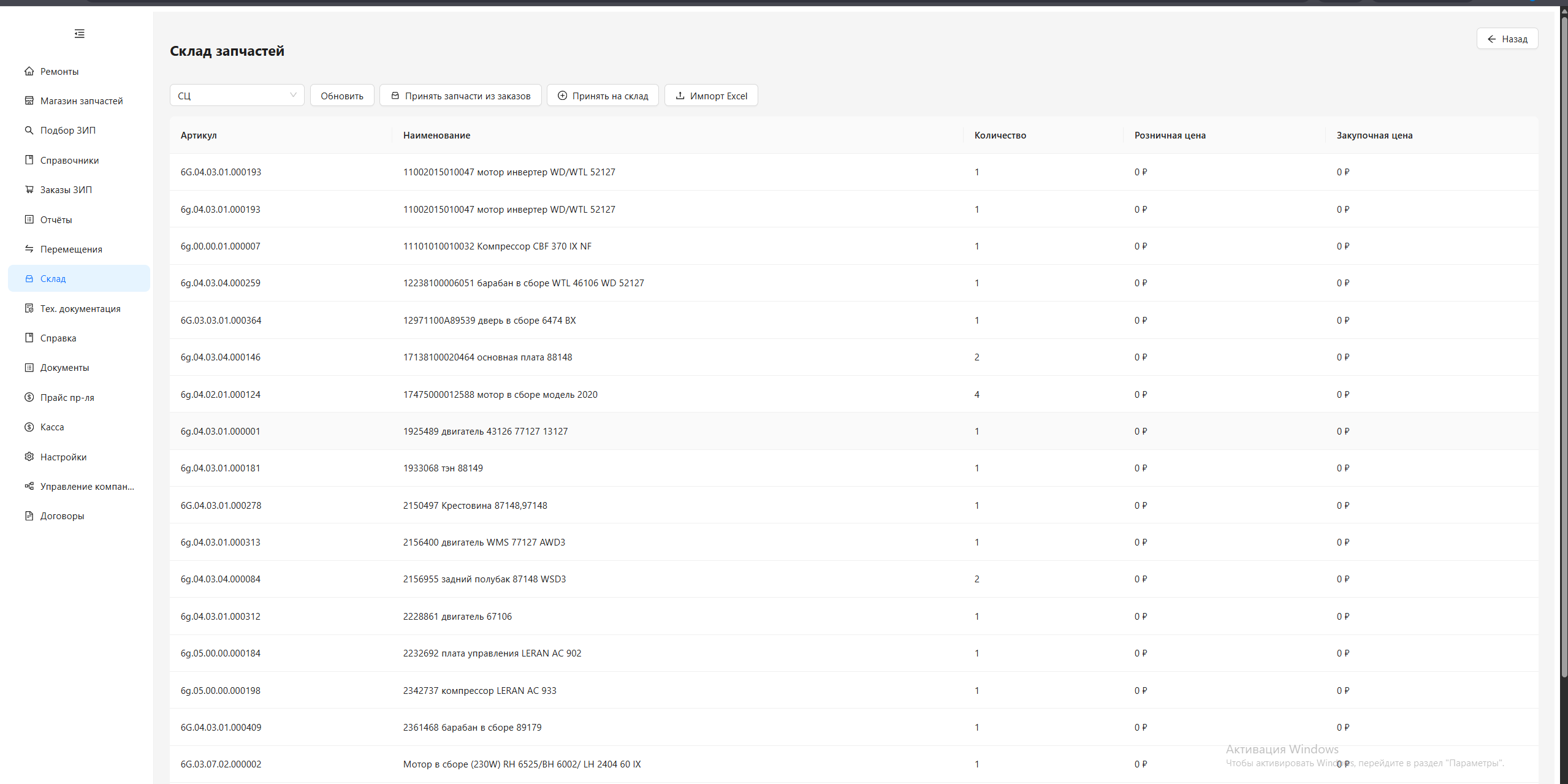
Task: Click the Импорт Excel button
Action: pos(711,96)
